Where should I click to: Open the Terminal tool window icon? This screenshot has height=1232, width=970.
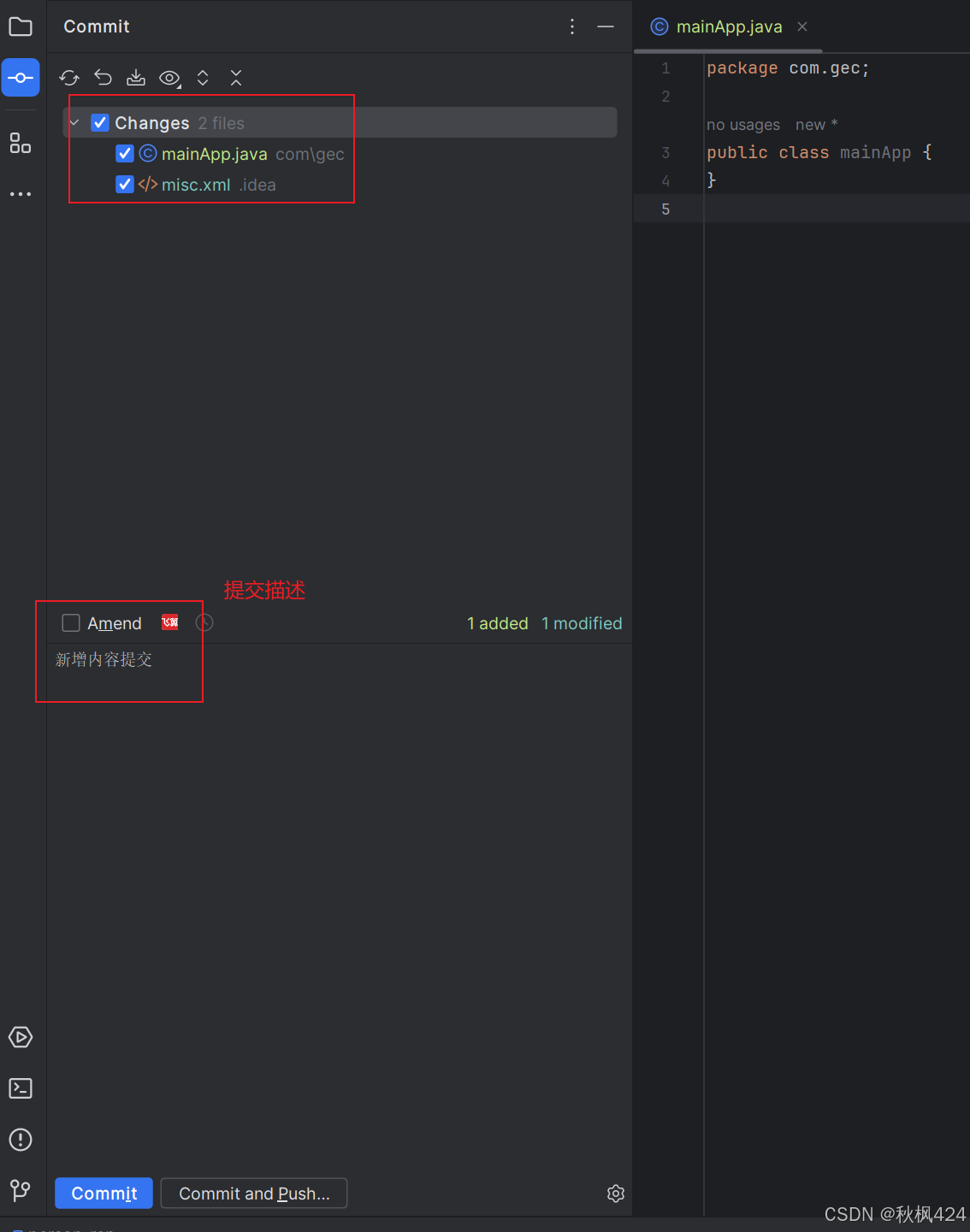pos(21,1088)
